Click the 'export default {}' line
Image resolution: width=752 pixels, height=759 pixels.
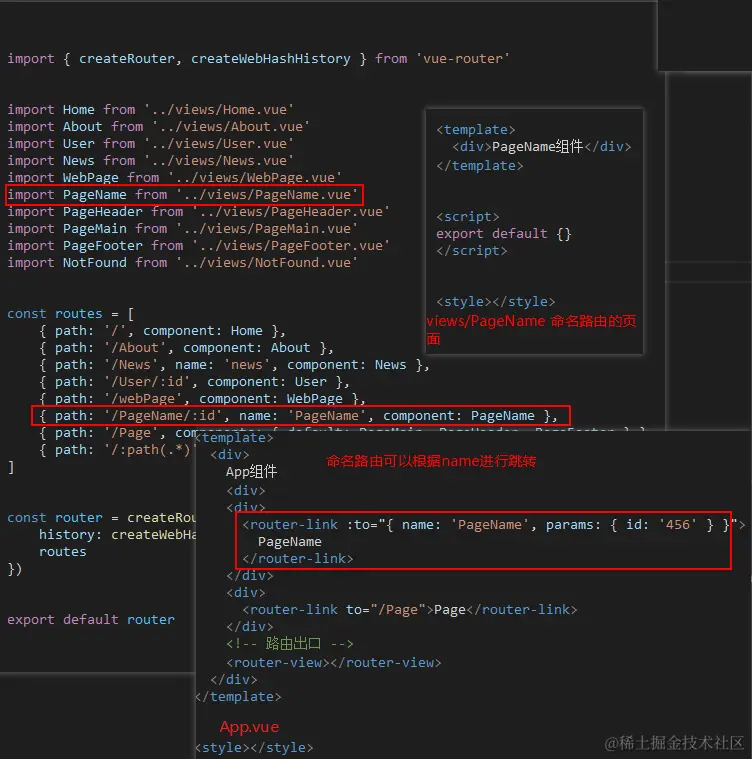point(504,233)
